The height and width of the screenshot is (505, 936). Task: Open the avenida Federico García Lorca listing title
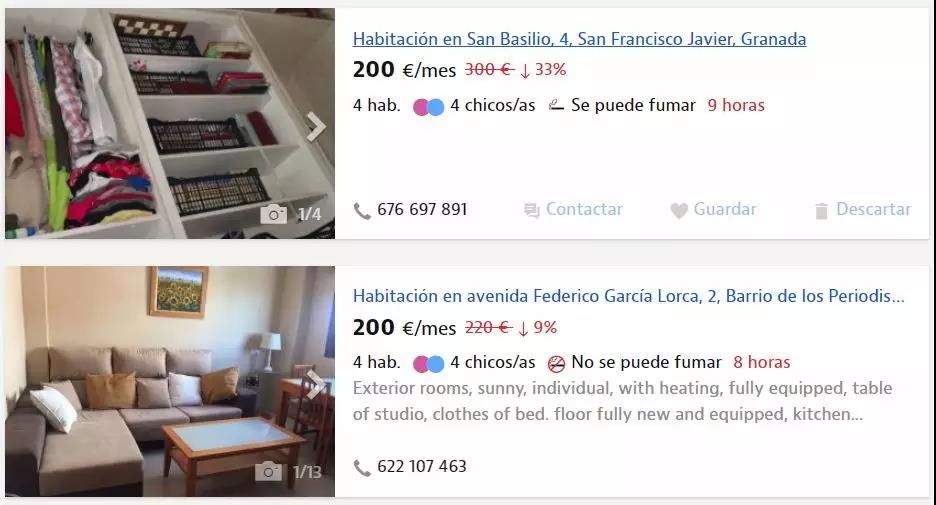pos(629,296)
